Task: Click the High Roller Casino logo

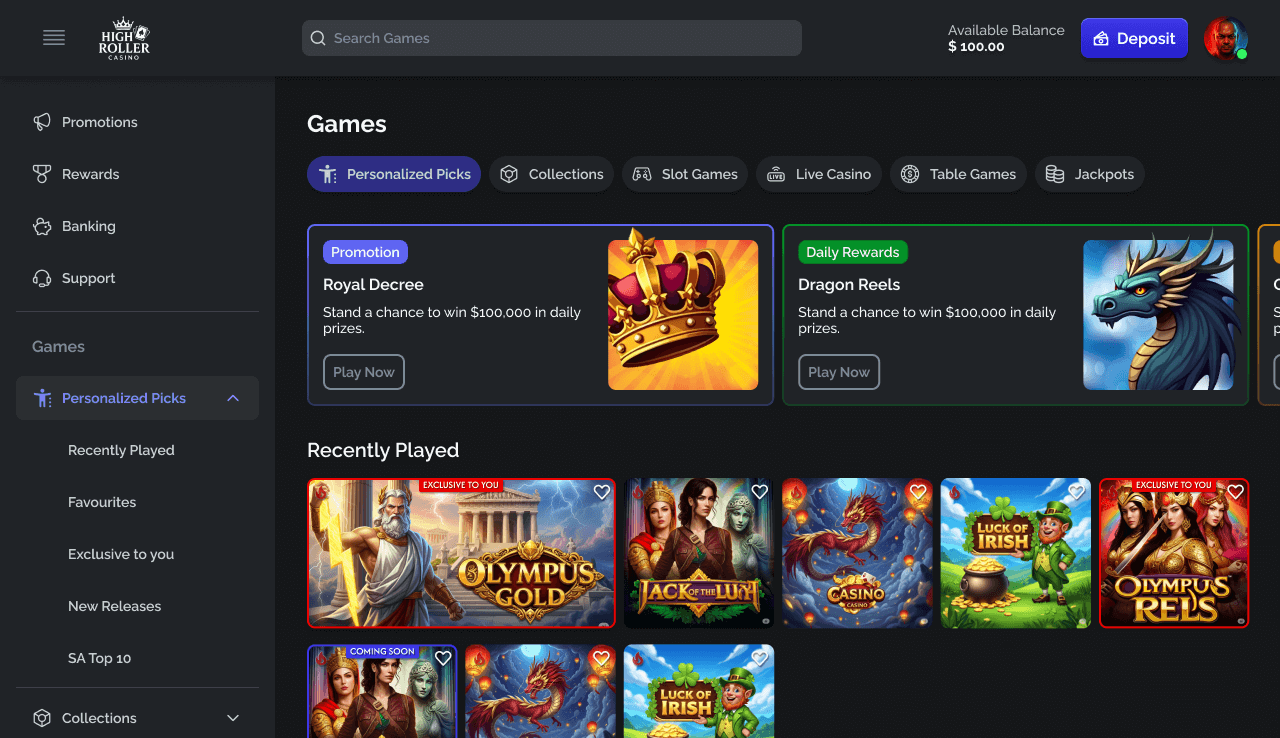Action: click(124, 38)
